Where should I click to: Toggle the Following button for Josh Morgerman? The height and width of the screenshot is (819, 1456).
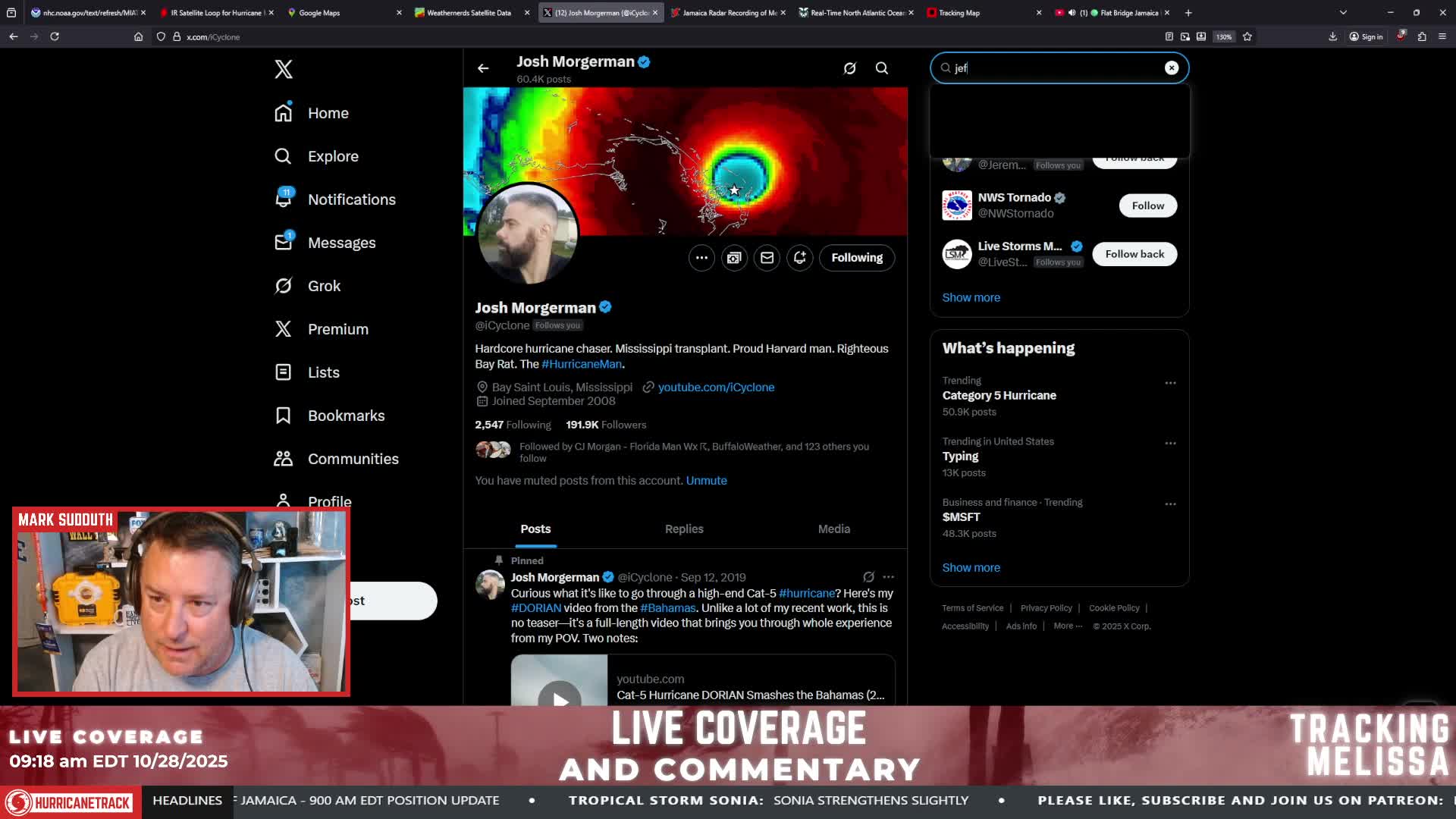[x=857, y=258]
